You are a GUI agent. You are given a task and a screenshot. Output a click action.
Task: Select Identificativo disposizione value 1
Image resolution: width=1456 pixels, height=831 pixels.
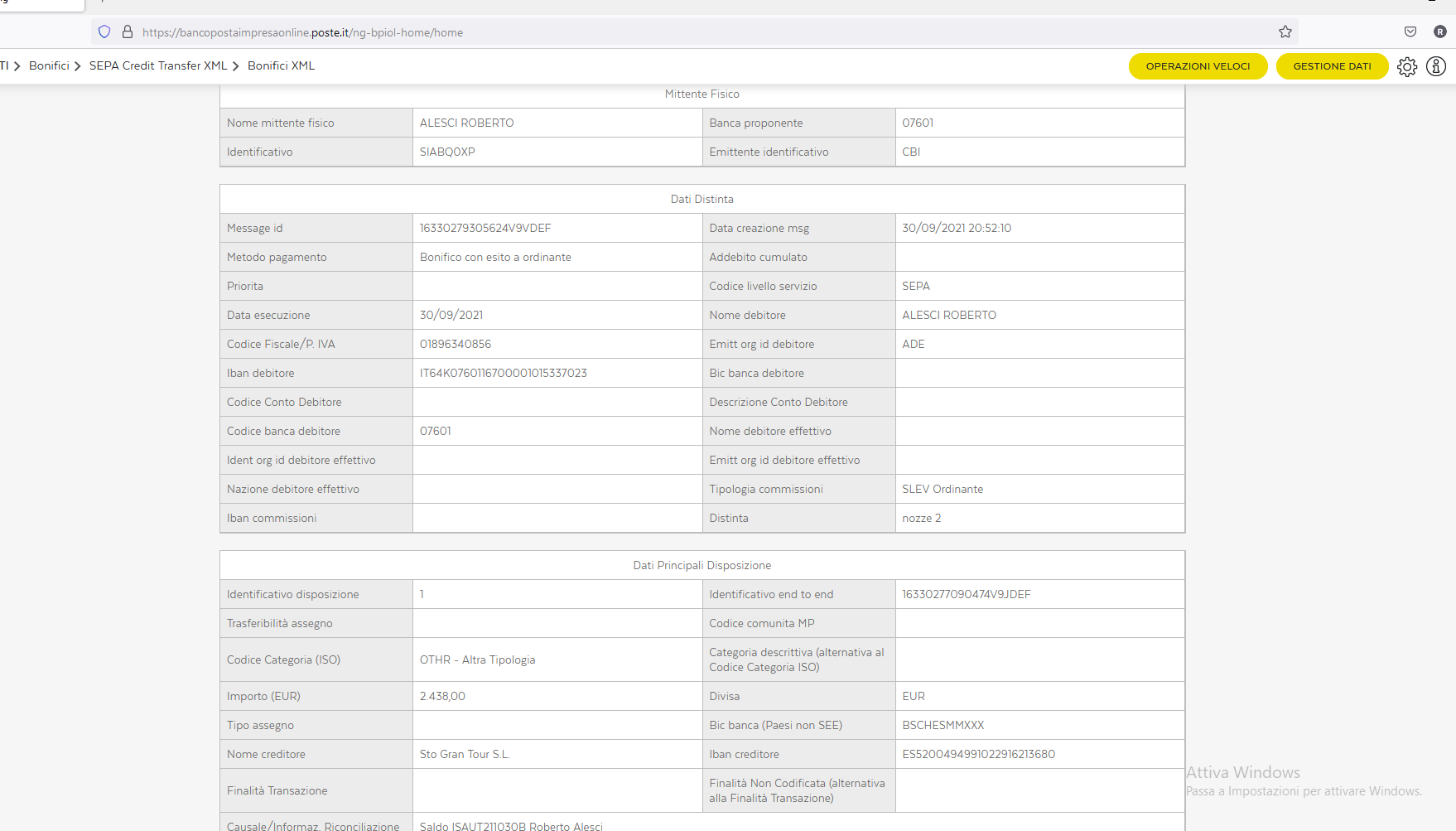coord(422,595)
